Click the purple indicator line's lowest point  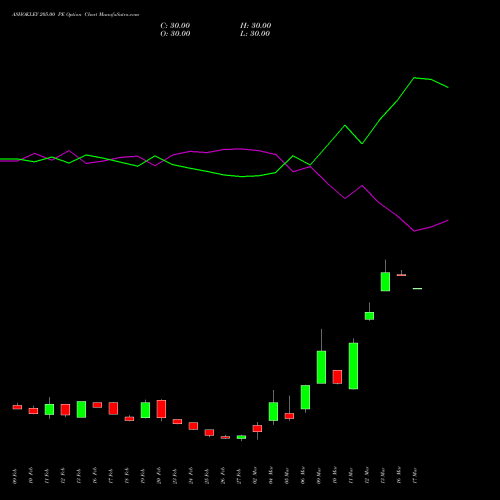pyautogui.click(x=414, y=231)
